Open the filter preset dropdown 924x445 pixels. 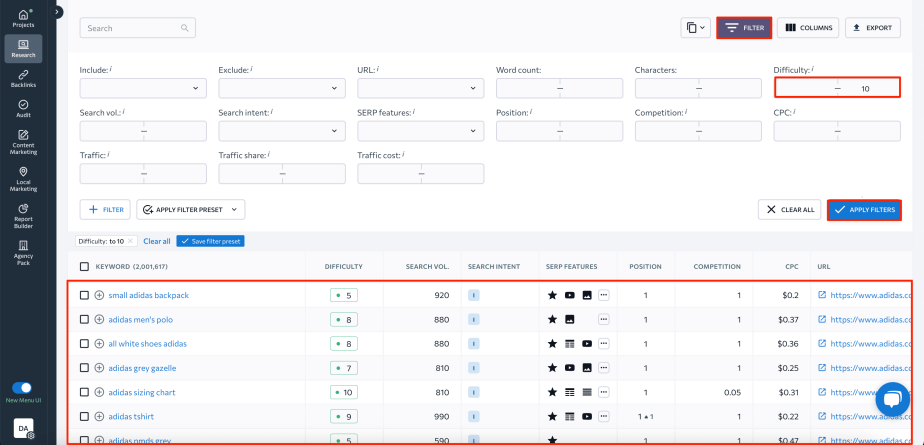tap(190, 209)
